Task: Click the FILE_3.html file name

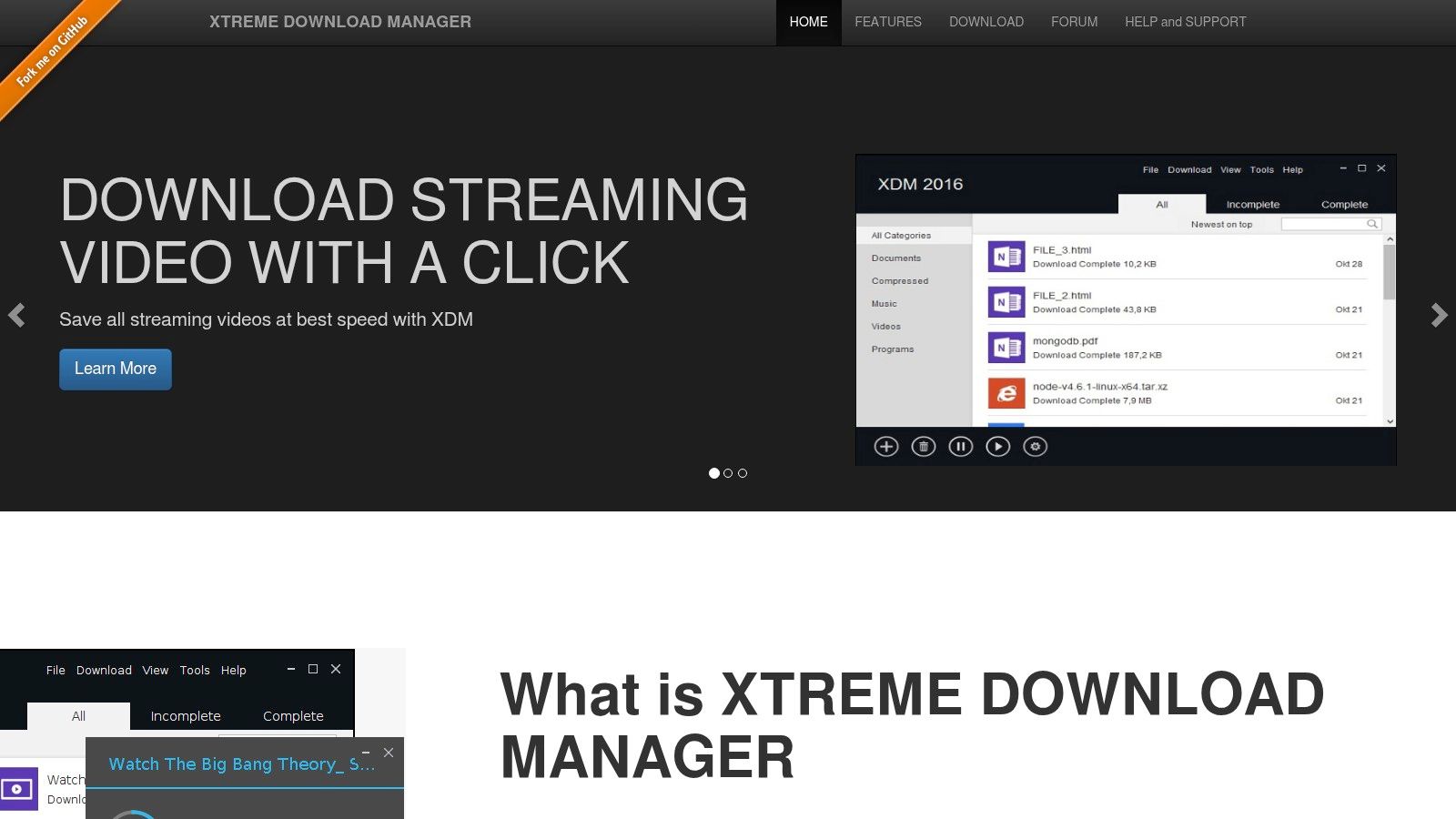Action: (1062, 250)
